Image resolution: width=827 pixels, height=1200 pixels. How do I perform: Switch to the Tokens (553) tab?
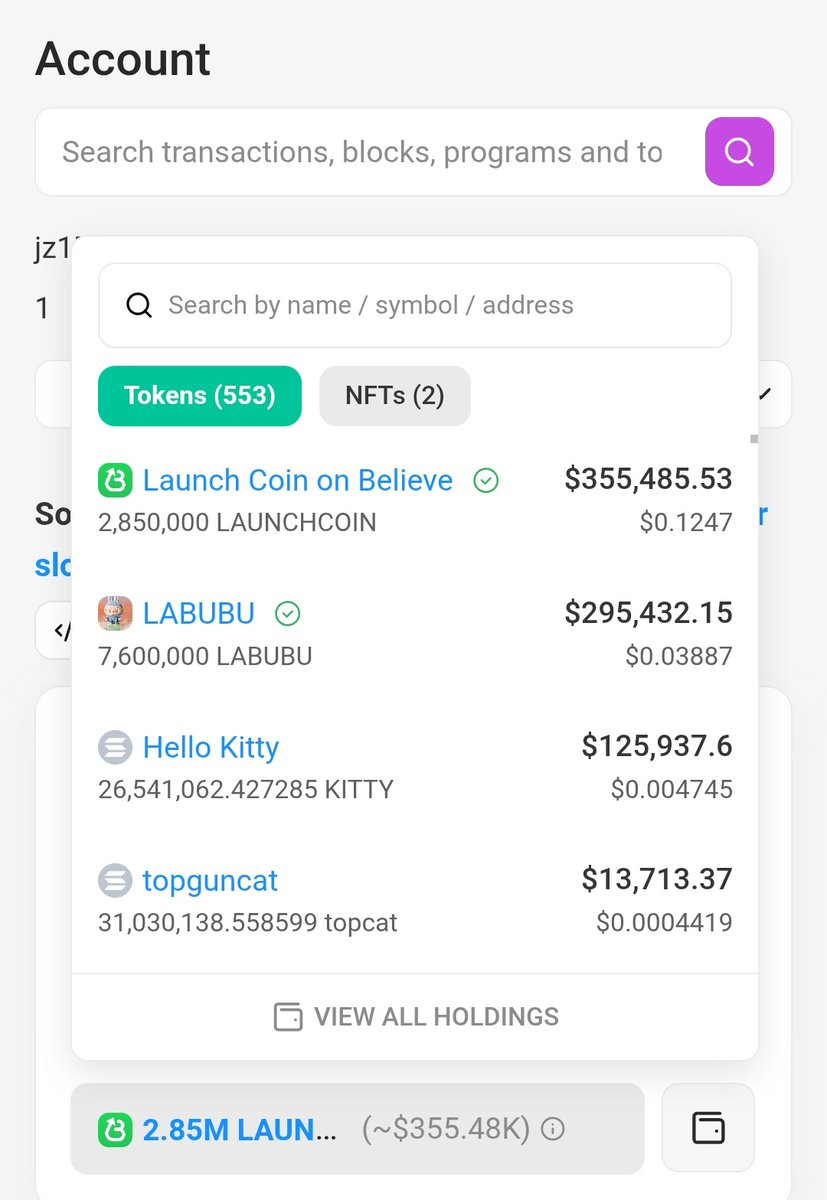(x=199, y=395)
